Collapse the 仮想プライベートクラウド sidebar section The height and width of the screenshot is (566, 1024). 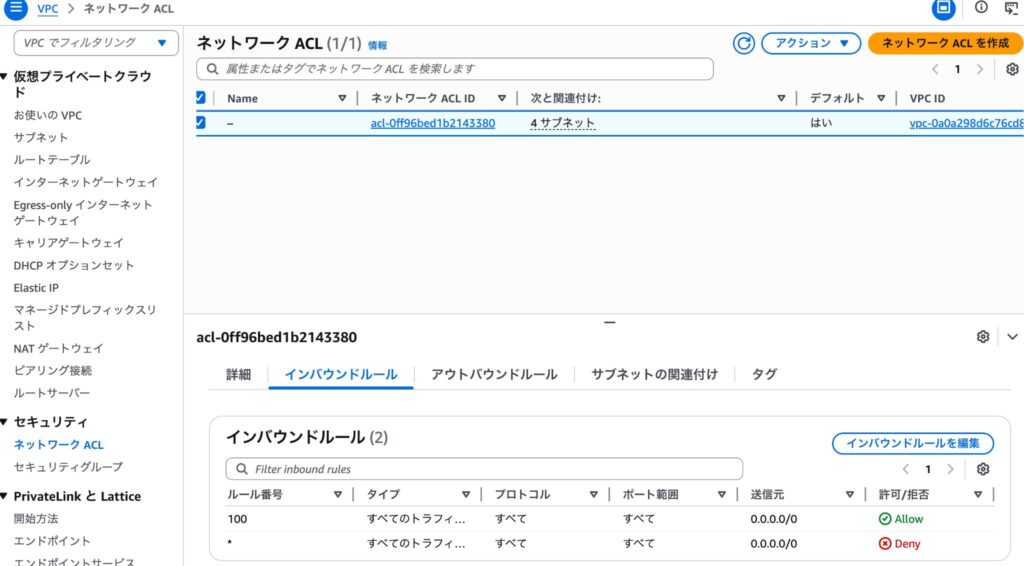click(x=5, y=76)
